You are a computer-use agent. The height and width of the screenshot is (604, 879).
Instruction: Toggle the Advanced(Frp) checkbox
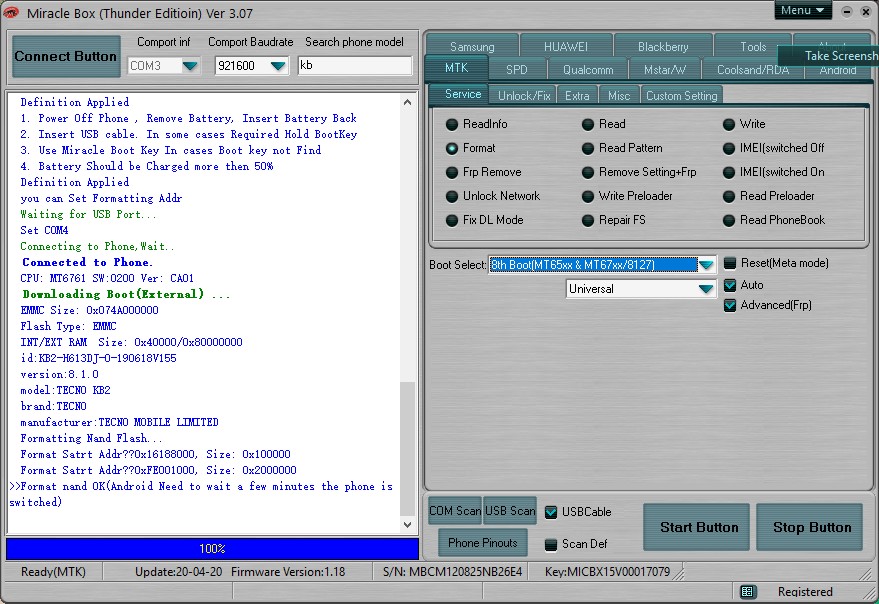point(730,305)
